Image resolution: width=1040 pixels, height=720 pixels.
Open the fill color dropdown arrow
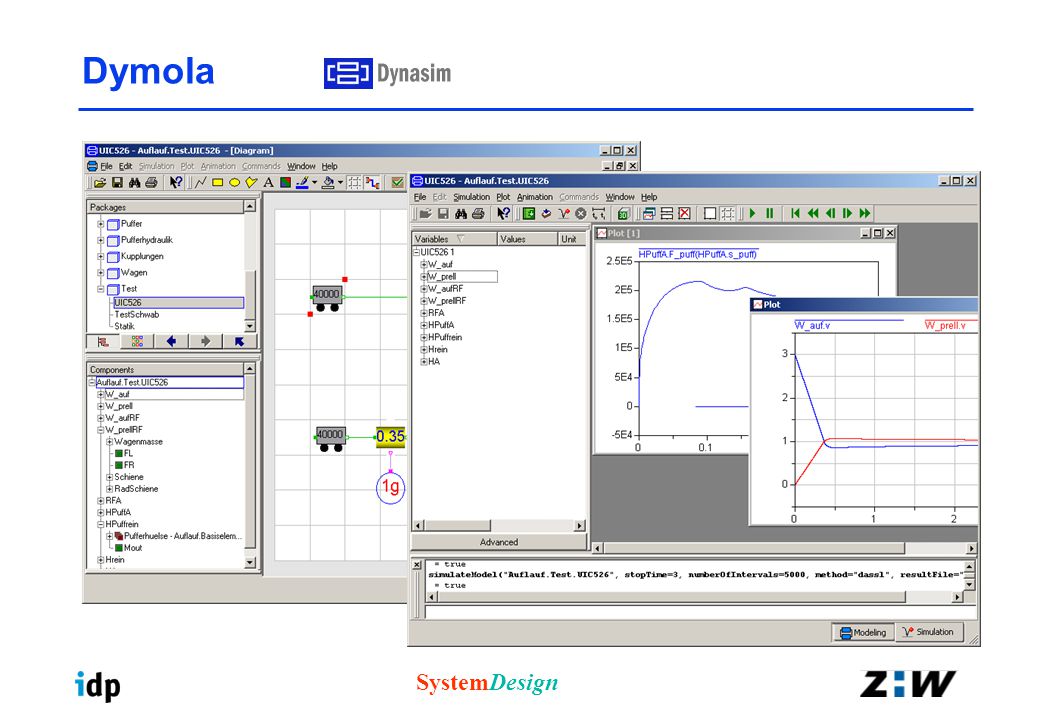[x=340, y=182]
